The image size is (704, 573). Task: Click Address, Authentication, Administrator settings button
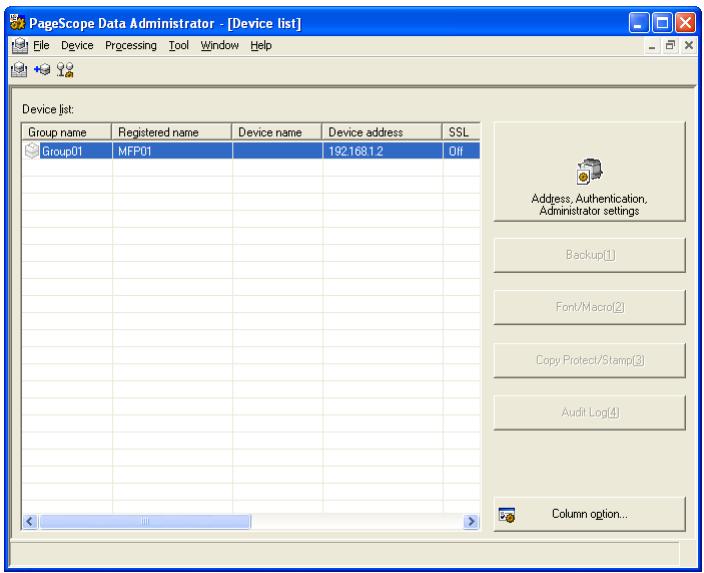point(590,172)
